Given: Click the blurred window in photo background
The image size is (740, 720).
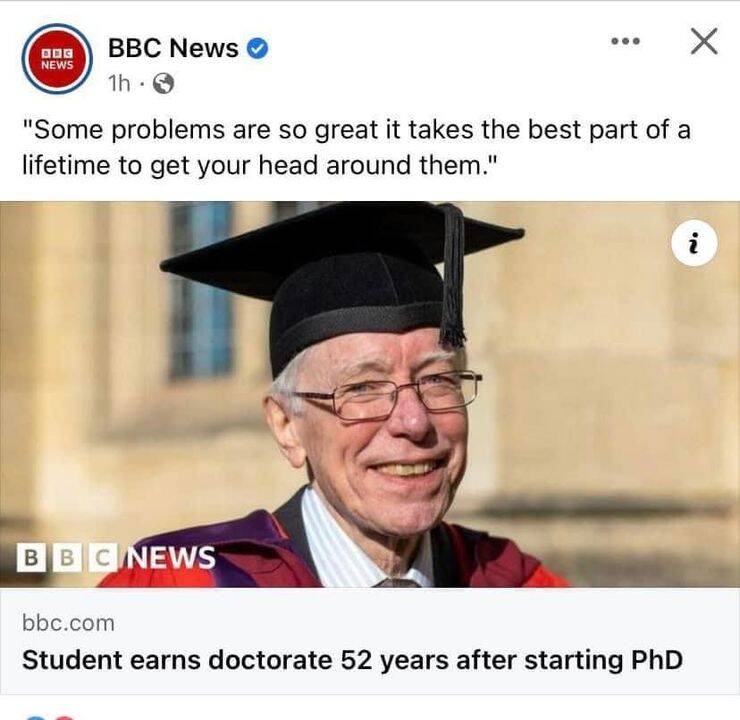Looking at the screenshot, I should point(202,290).
